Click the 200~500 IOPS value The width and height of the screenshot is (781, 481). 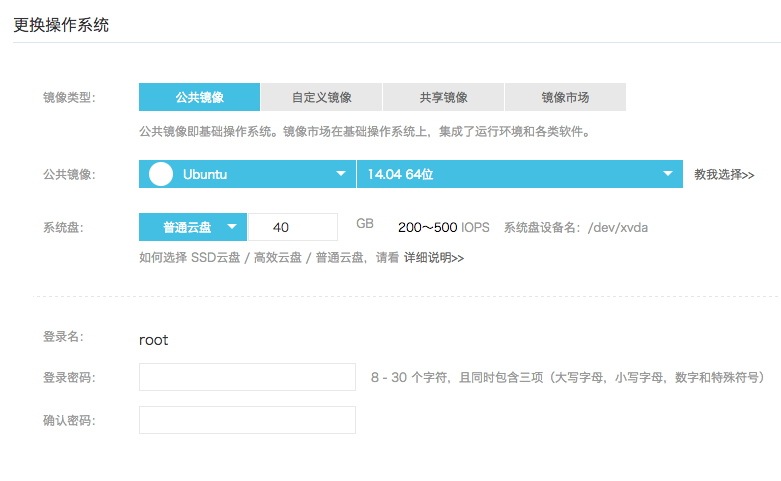(443, 228)
